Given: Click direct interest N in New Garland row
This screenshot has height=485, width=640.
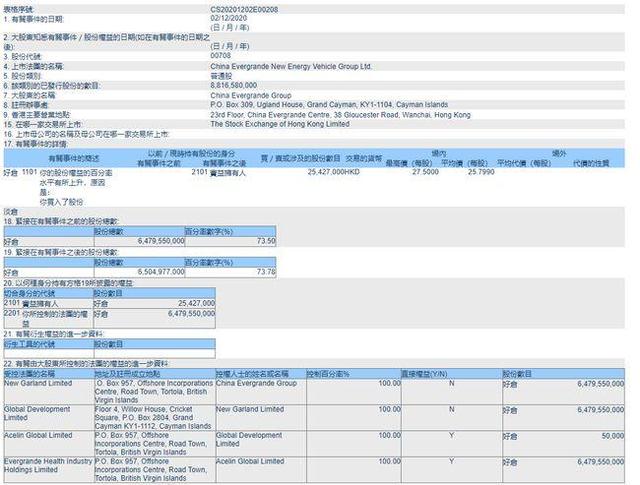Looking at the screenshot, I should [x=451, y=383].
